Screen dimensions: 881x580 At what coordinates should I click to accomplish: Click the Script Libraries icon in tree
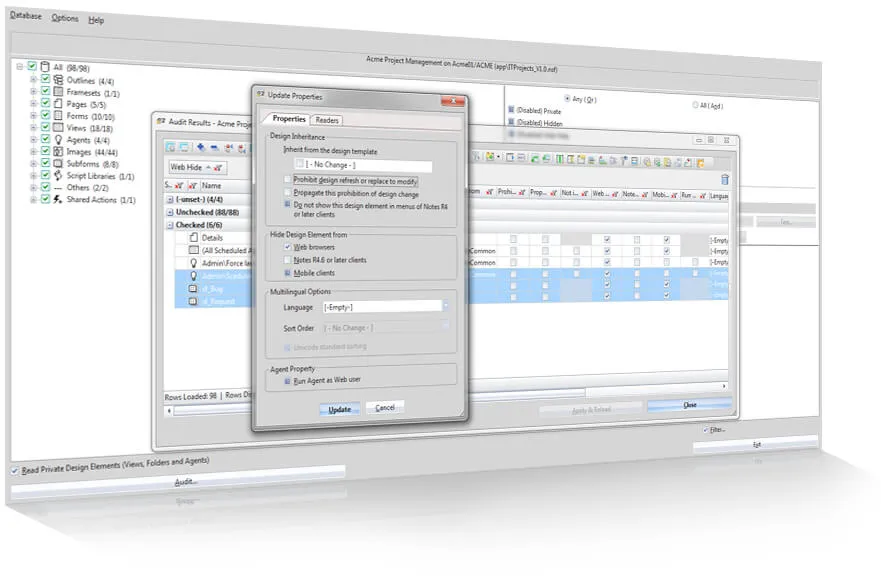[58, 175]
